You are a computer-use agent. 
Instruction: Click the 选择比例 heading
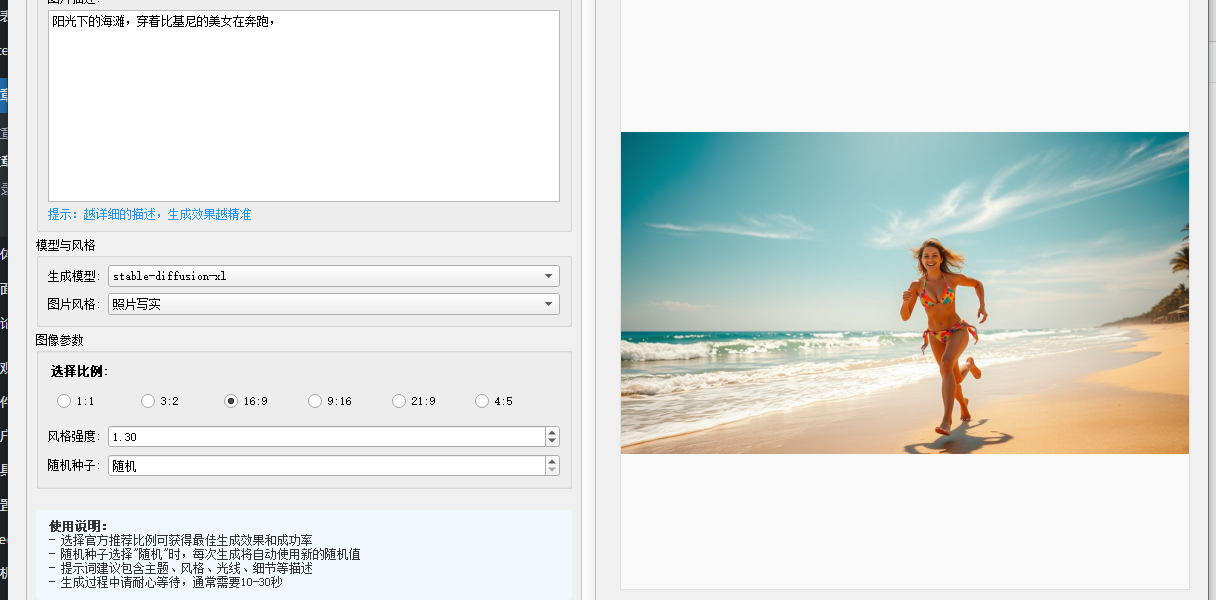[x=79, y=371]
